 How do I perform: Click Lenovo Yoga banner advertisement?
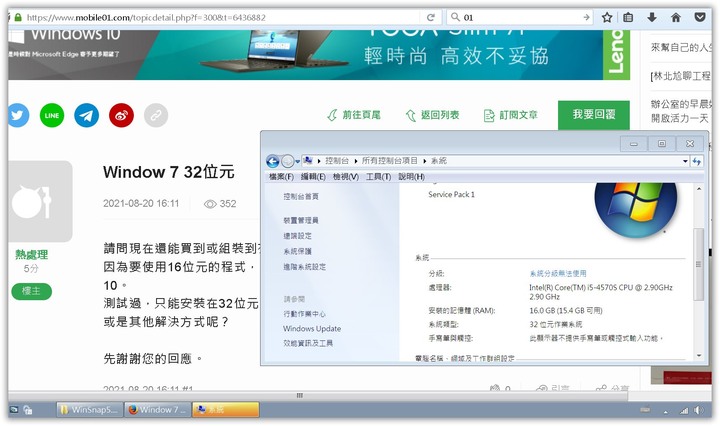tap(319, 55)
